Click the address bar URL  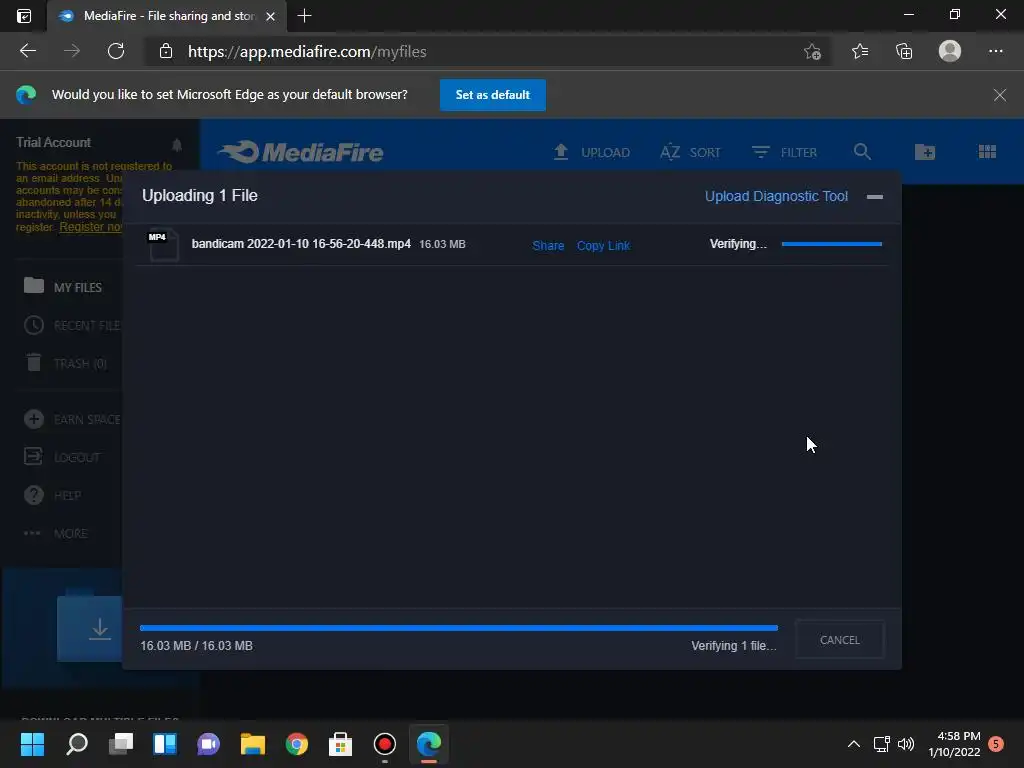307,52
